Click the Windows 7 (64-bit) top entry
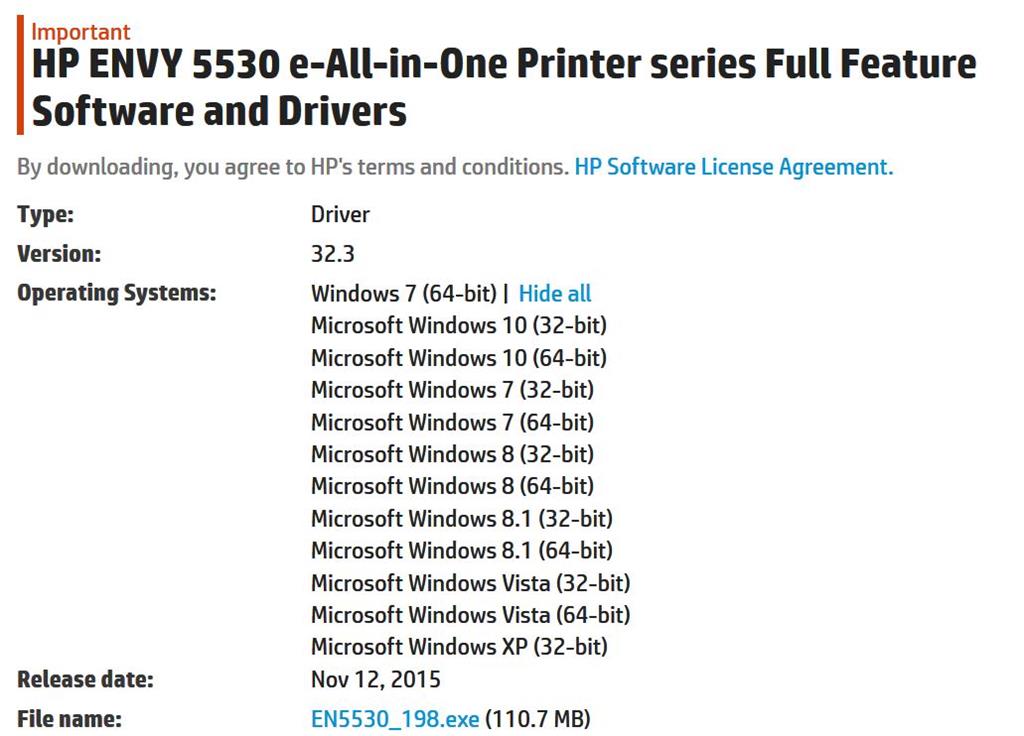This screenshot has width=1024, height=736. point(404,293)
